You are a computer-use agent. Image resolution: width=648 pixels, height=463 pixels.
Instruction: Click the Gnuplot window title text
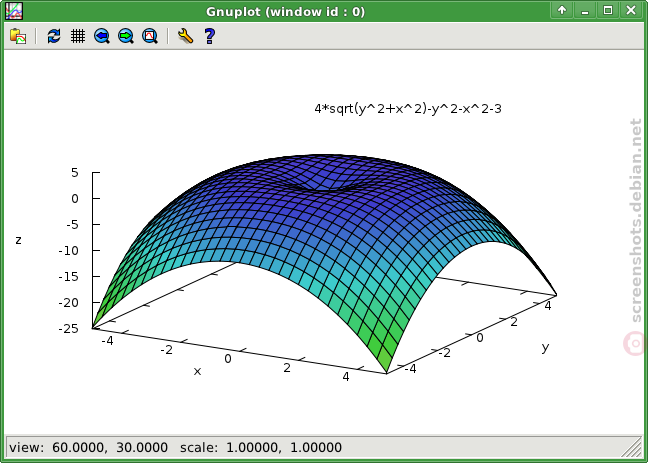[286, 12]
